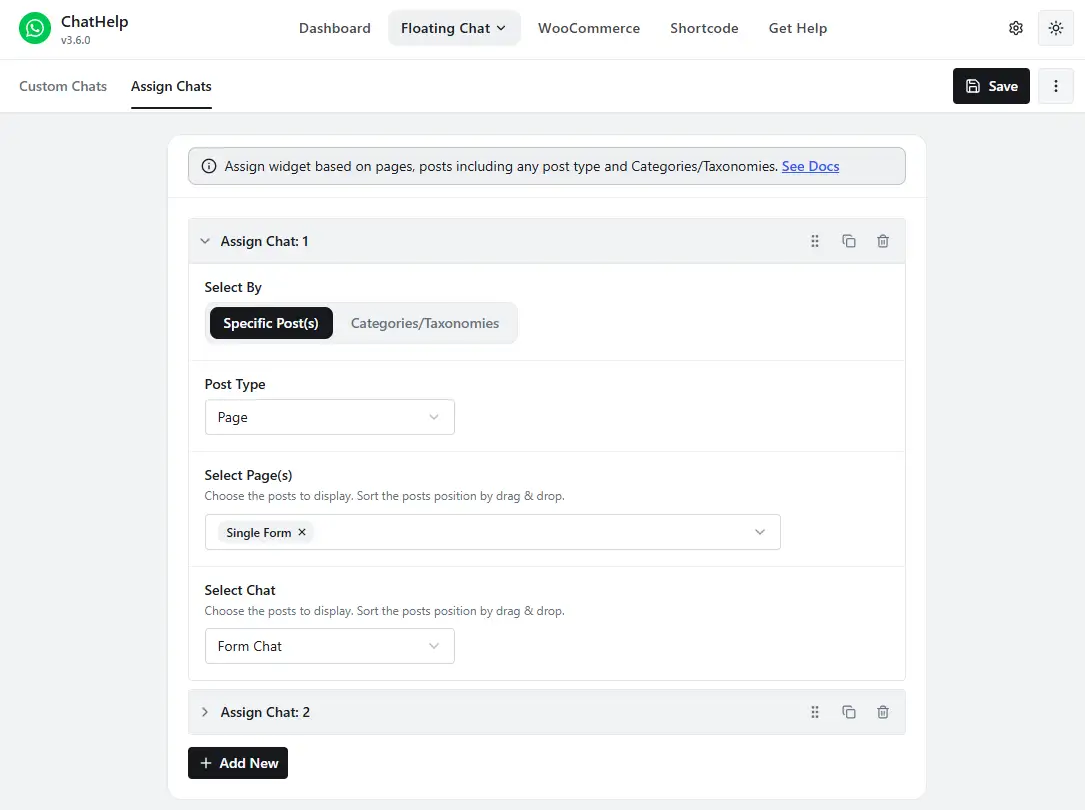This screenshot has height=810, width=1085.
Task: Click drag handle for Assign Chat: 1
Action: (815, 241)
